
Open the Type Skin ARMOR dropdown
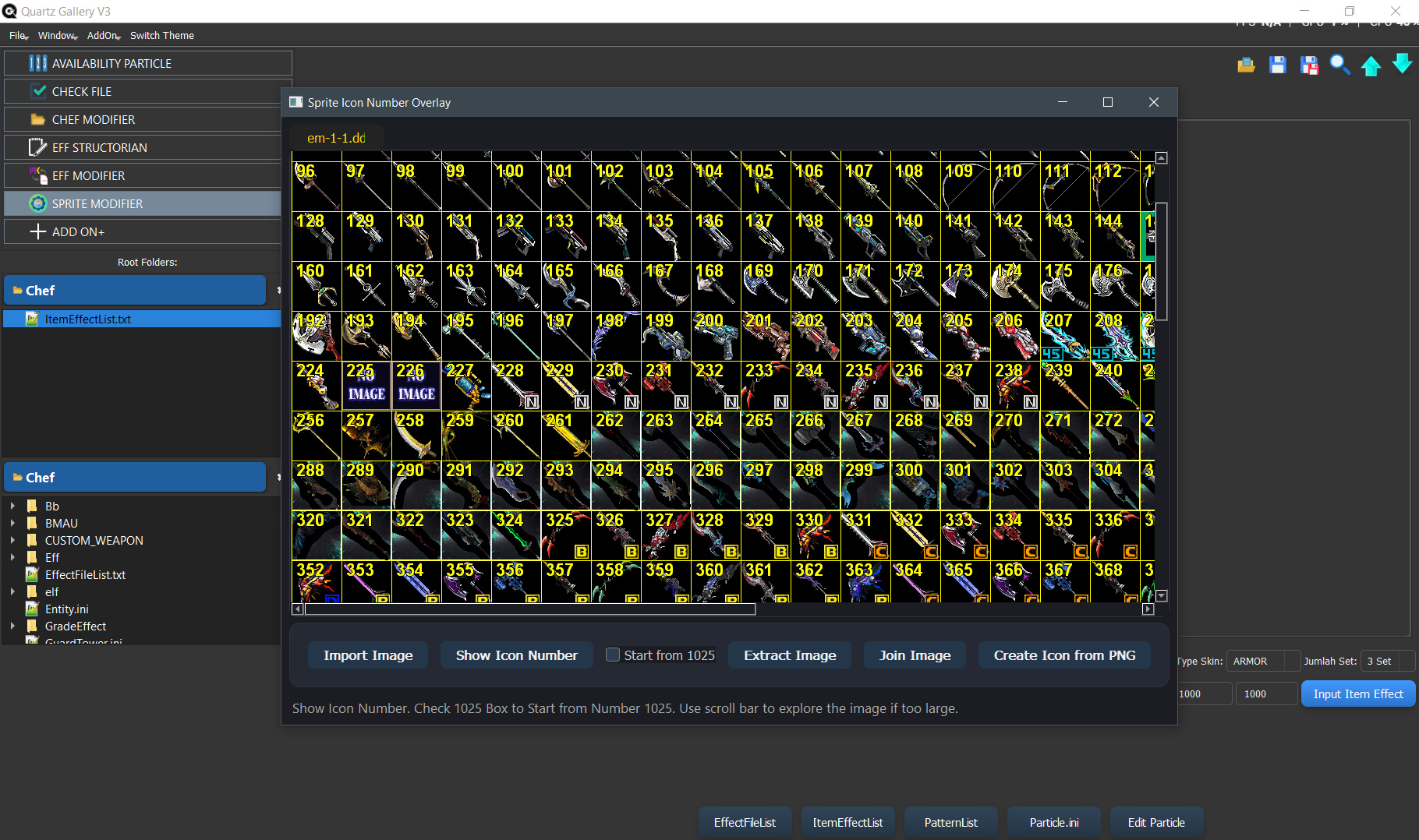(x=1262, y=661)
